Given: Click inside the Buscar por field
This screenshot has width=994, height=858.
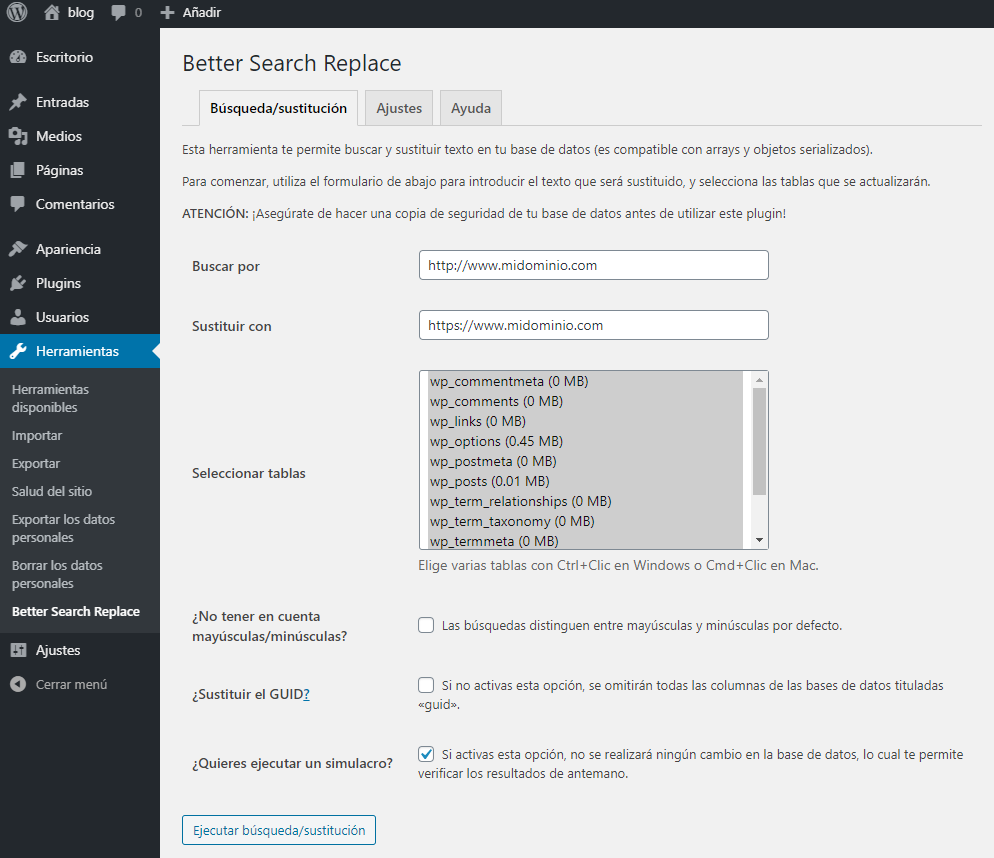Looking at the screenshot, I should [x=593, y=265].
